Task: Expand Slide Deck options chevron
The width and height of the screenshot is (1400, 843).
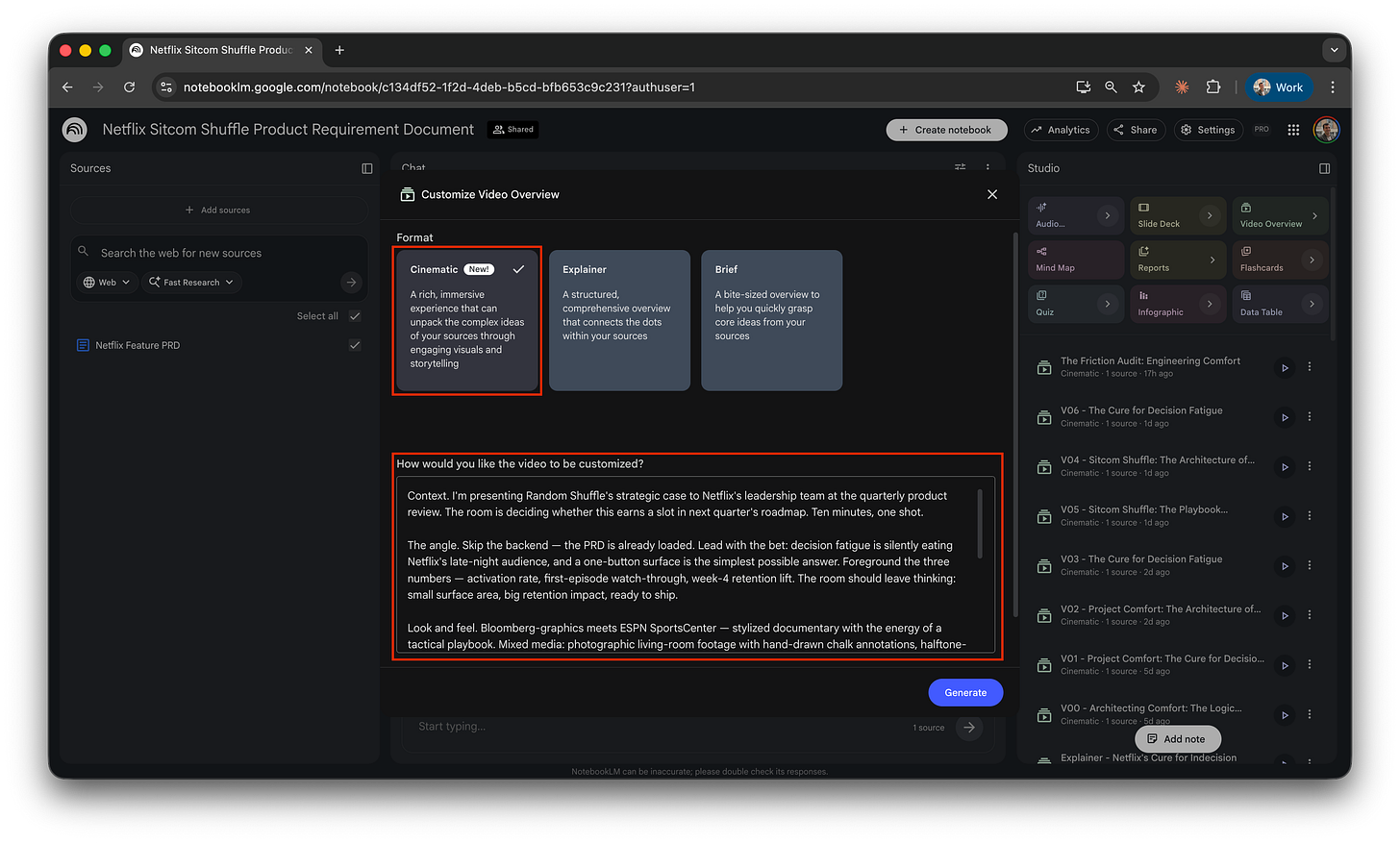Action: click(x=1210, y=216)
